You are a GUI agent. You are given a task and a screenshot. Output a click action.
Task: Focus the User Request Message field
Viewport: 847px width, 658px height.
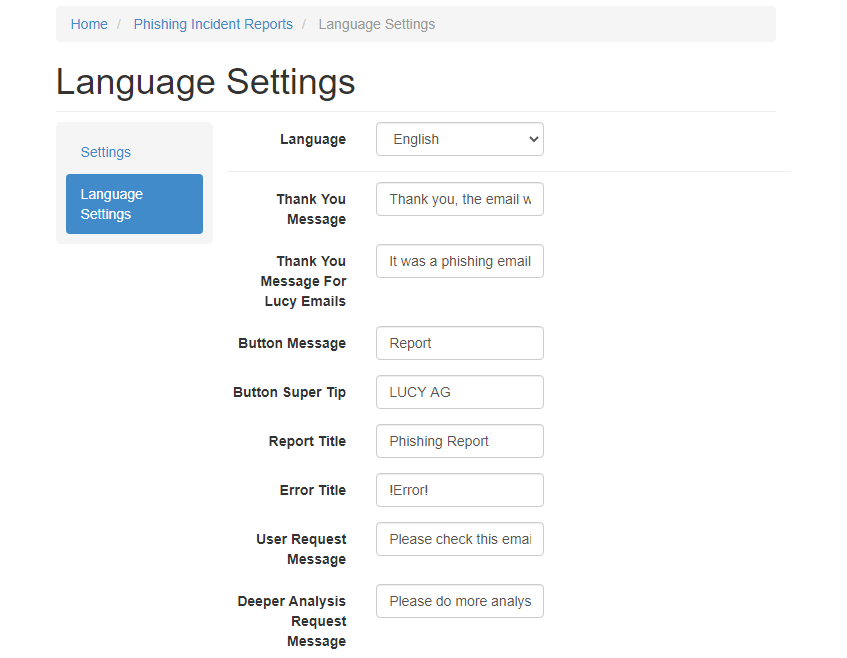460,539
